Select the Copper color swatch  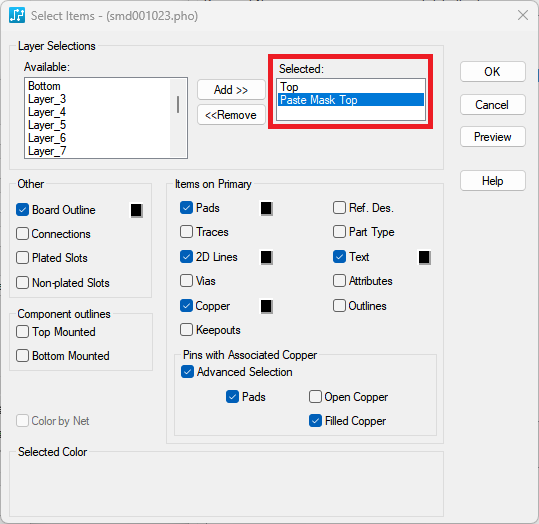266,306
